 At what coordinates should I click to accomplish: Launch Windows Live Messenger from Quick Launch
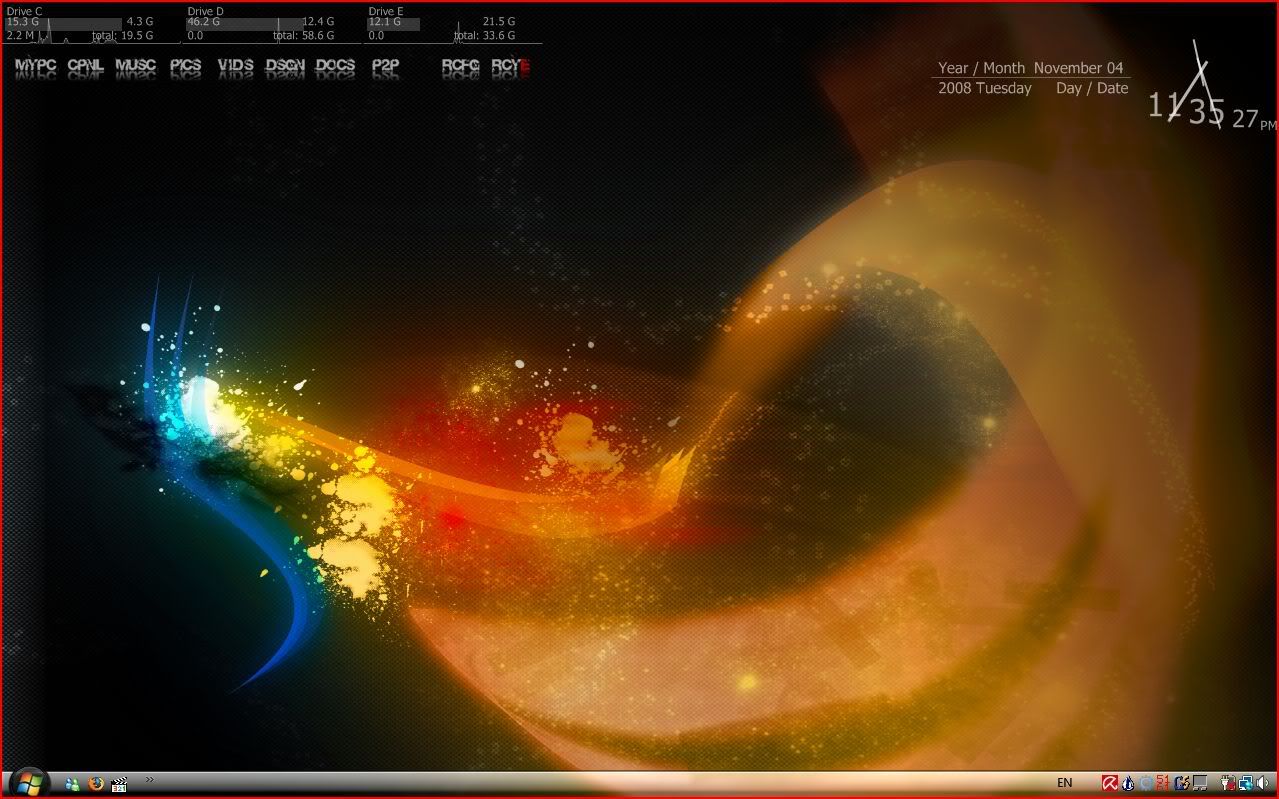[72, 784]
